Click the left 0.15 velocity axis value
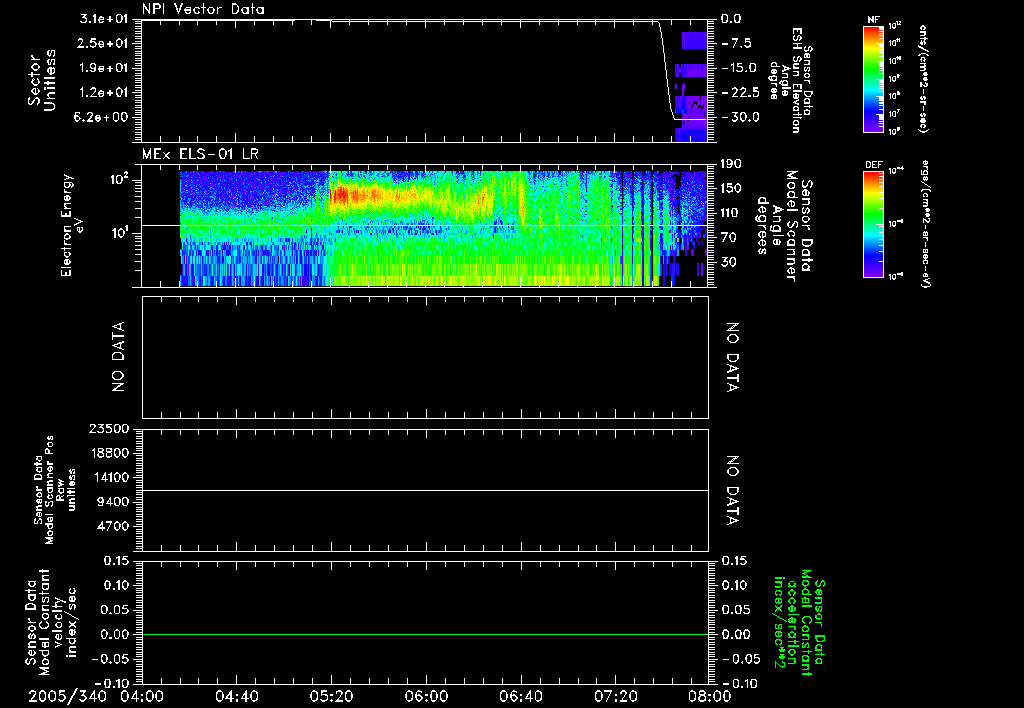The height and width of the screenshot is (708, 1024). pos(116,561)
